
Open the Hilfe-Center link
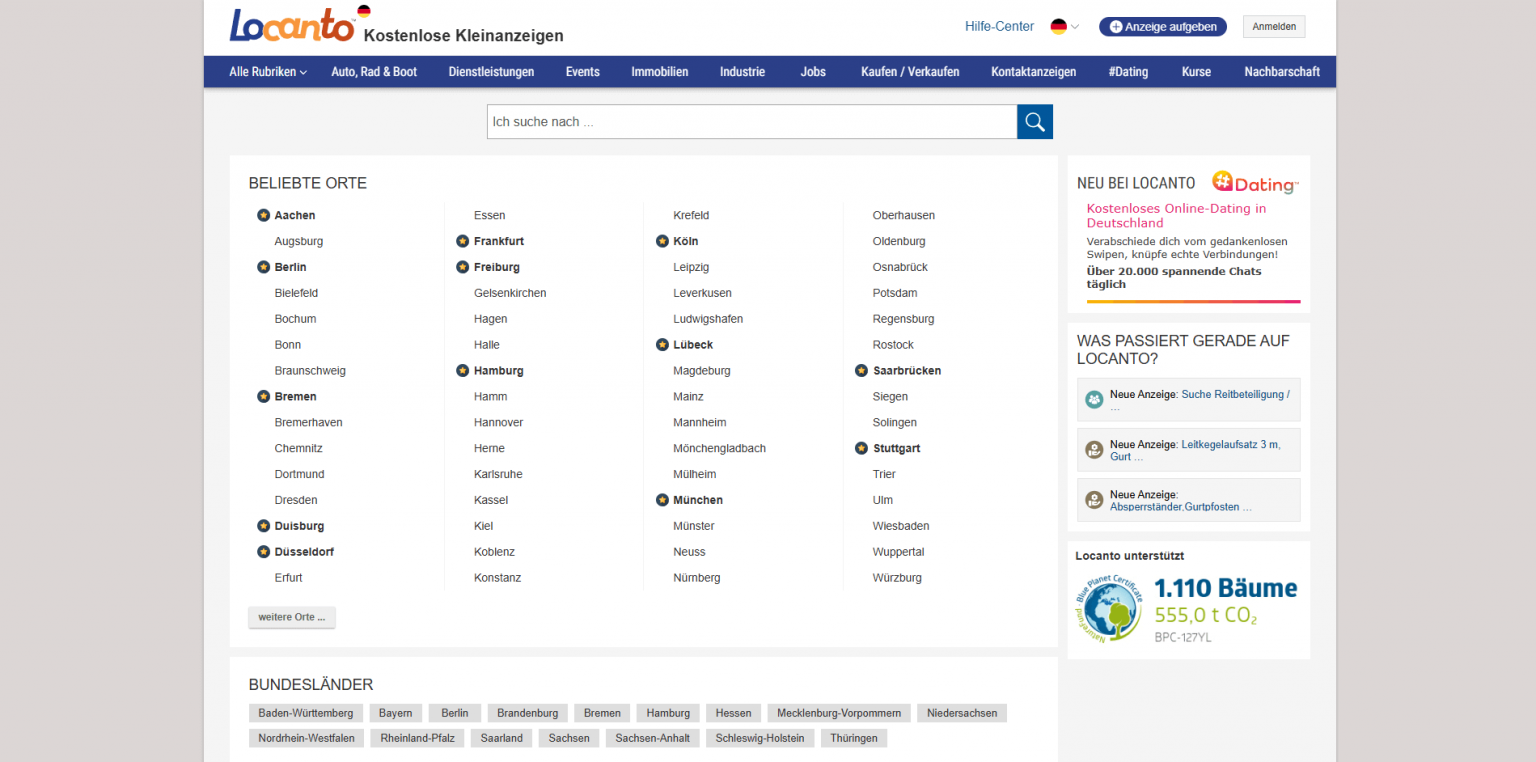tap(999, 27)
